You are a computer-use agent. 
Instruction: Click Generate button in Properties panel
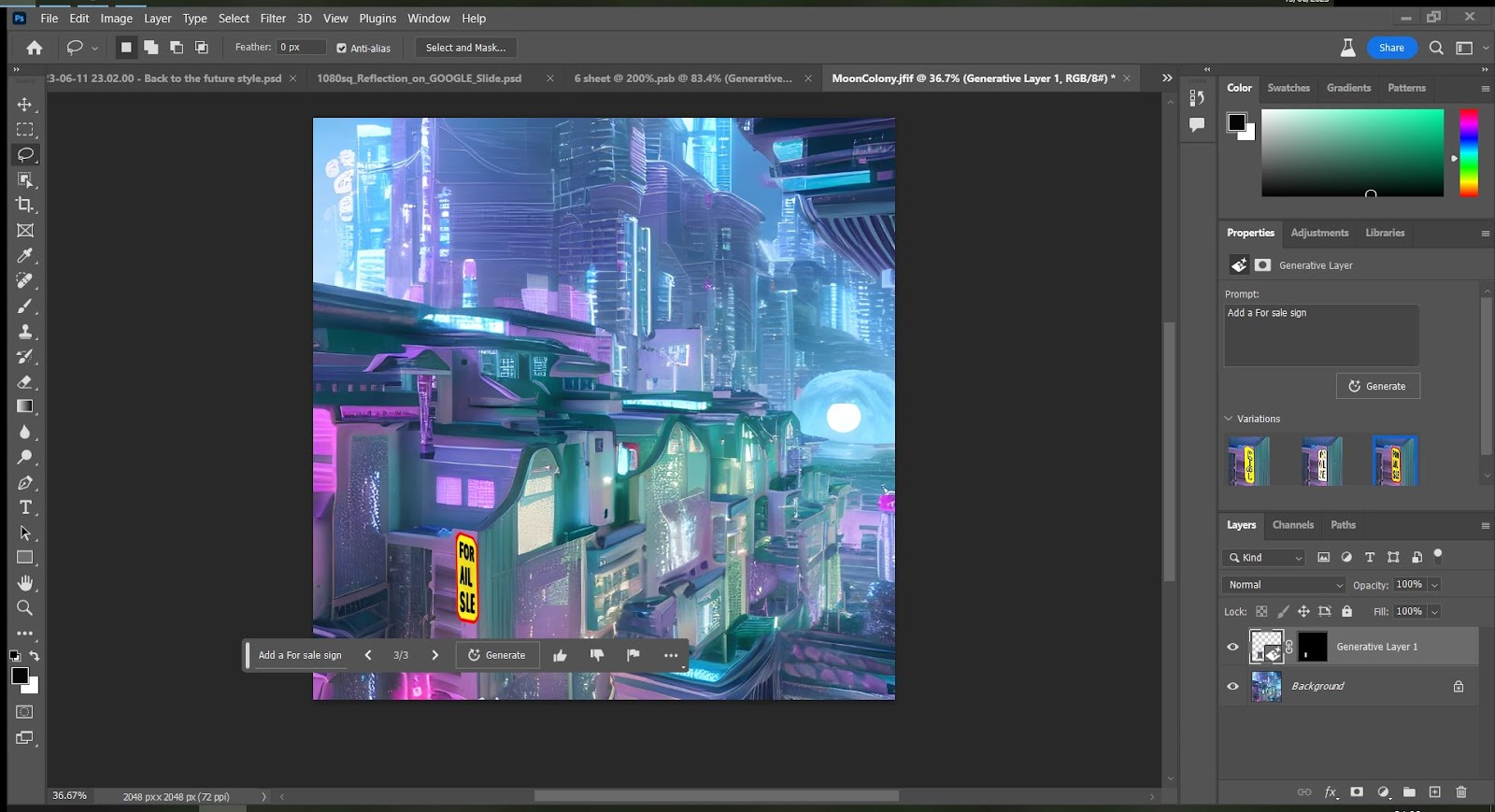[x=1377, y=386]
